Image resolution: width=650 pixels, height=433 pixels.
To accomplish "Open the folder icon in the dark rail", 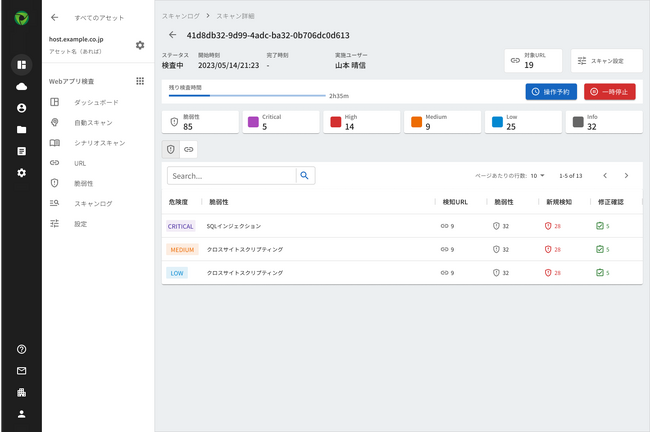I will pyautogui.click(x=21, y=130).
